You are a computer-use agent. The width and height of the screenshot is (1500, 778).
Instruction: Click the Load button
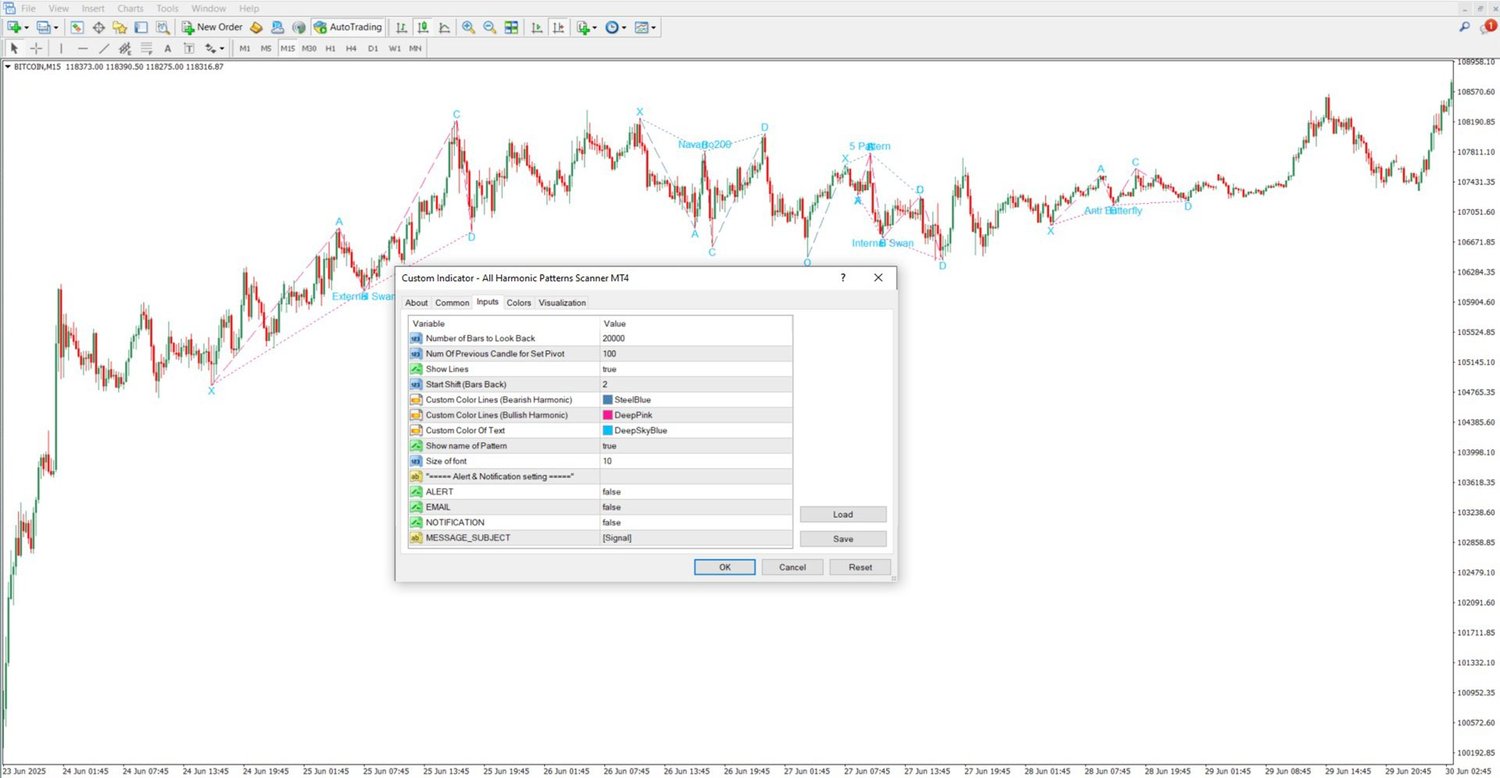pyautogui.click(x=843, y=514)
